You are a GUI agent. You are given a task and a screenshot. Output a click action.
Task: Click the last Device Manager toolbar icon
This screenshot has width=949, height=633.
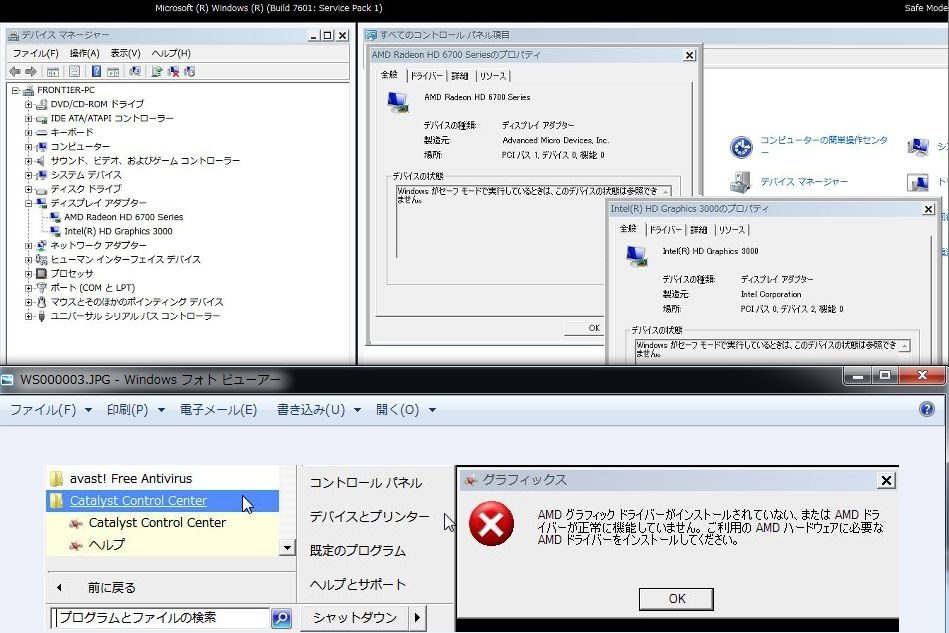point(190,71)
